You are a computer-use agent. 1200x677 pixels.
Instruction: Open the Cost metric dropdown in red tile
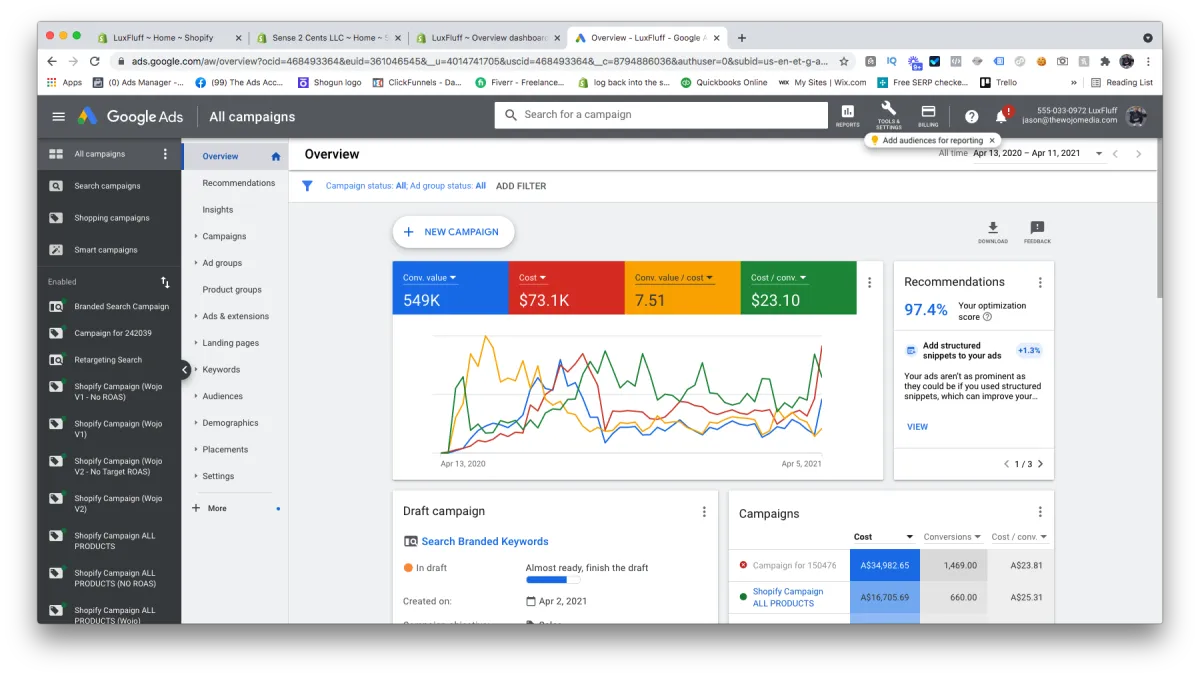pyautogui.click(x=534, y=277)
